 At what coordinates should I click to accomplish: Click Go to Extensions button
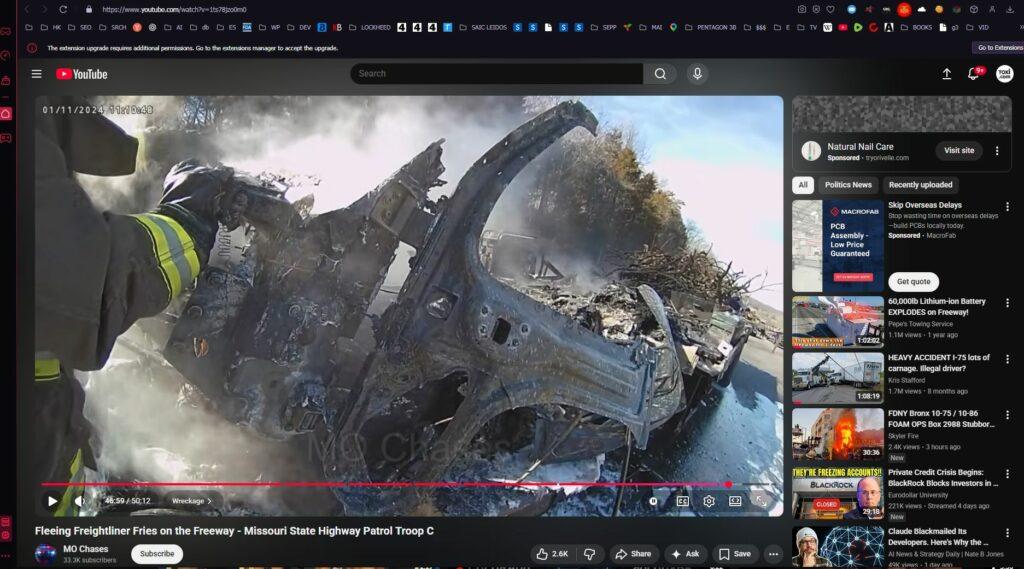click(x=998, y=48)
